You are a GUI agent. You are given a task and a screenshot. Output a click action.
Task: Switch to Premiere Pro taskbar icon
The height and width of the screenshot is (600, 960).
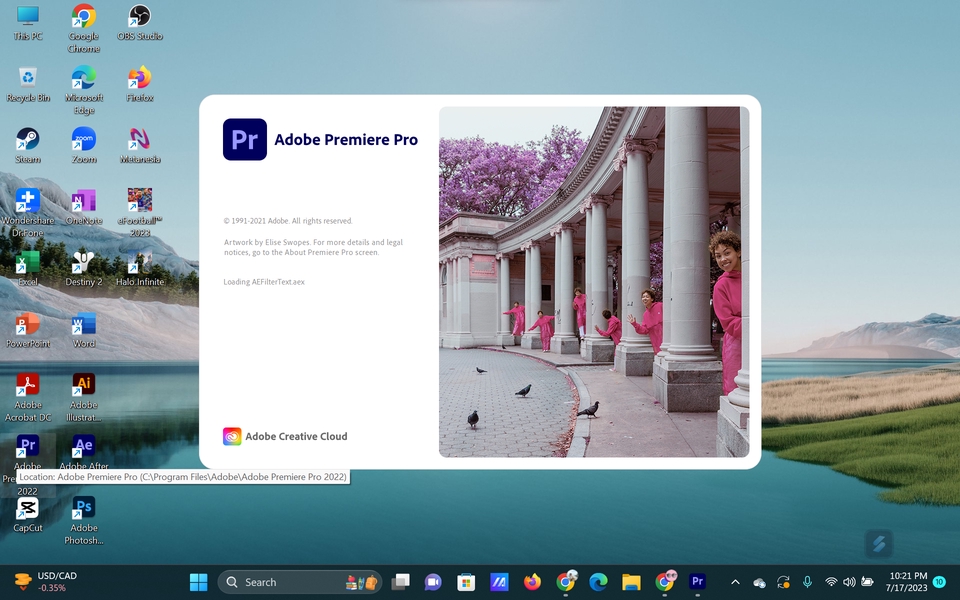click(x=697, y=582)
